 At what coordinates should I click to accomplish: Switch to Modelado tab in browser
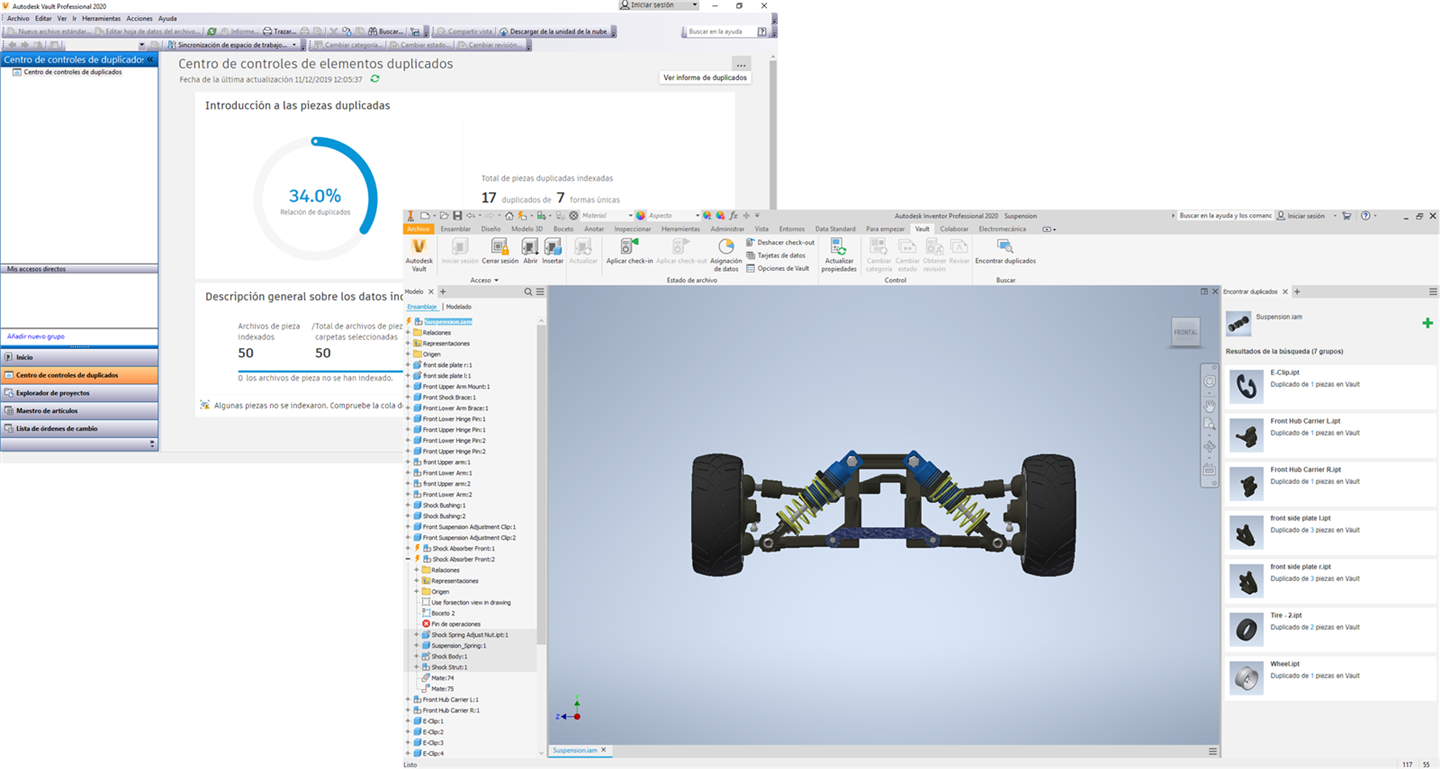tap(458, 306)
